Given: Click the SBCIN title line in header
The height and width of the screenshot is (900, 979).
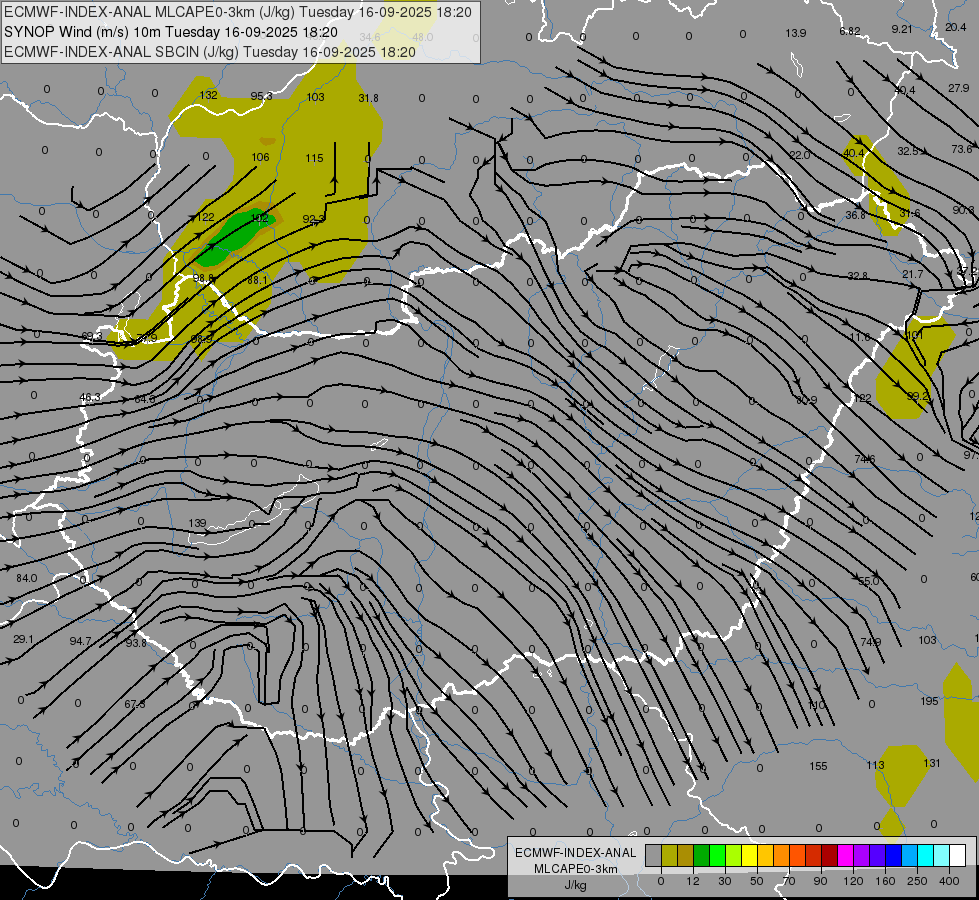Looking at the screenshot, I should point(210,52).
